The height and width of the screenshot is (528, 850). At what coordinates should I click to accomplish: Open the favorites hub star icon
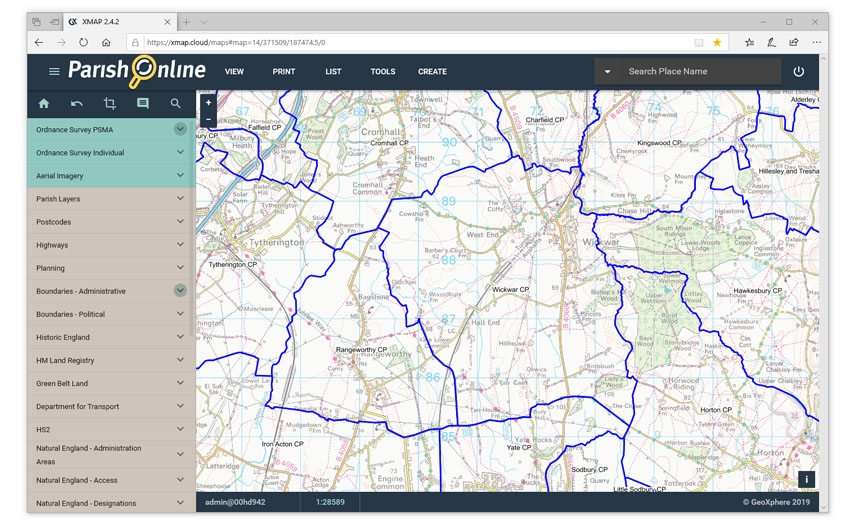click(749, 42)
